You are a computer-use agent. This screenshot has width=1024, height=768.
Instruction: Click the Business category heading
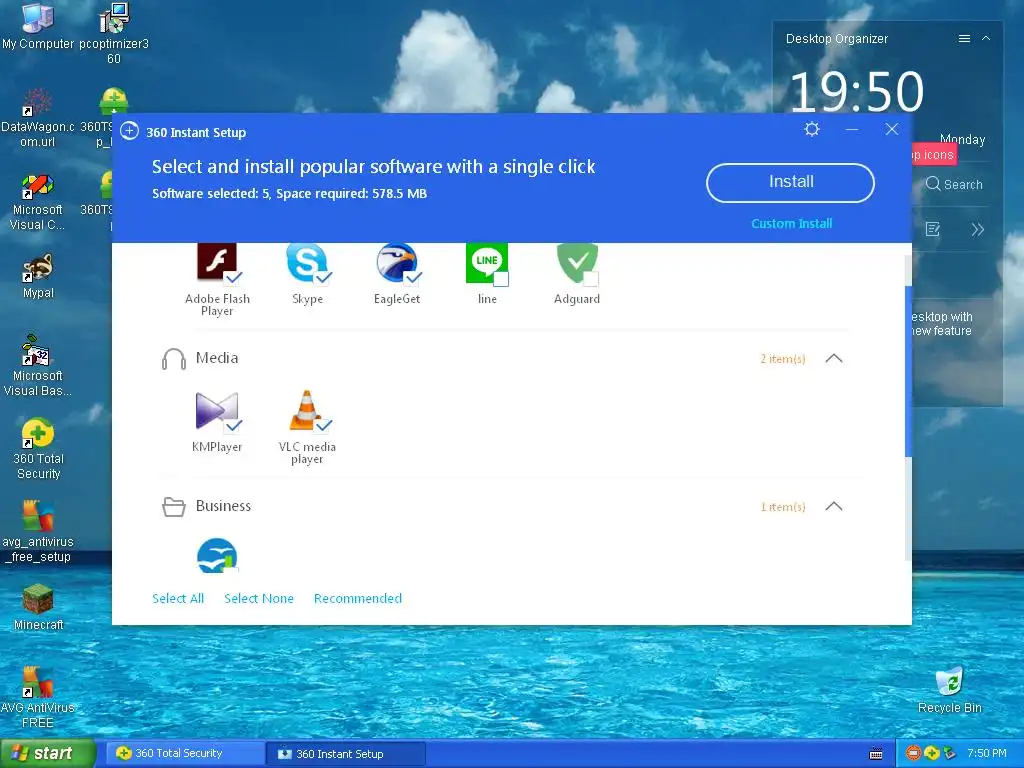click(x=223, y=506)
